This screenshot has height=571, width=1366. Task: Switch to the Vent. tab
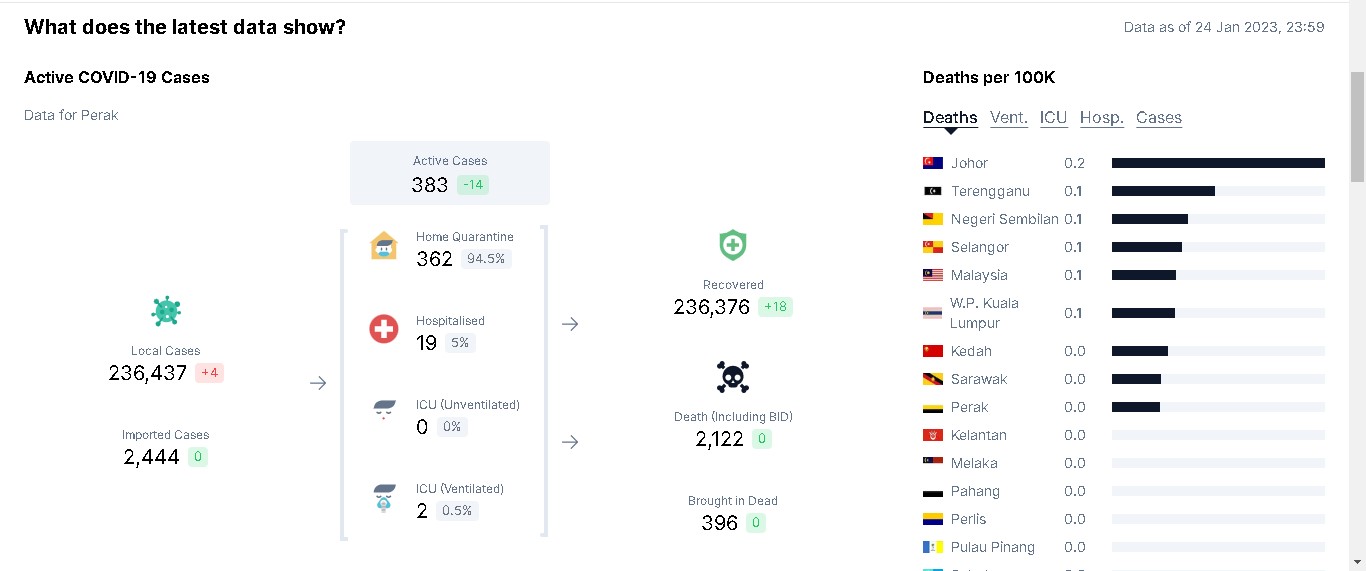[x=1009, y=117]
